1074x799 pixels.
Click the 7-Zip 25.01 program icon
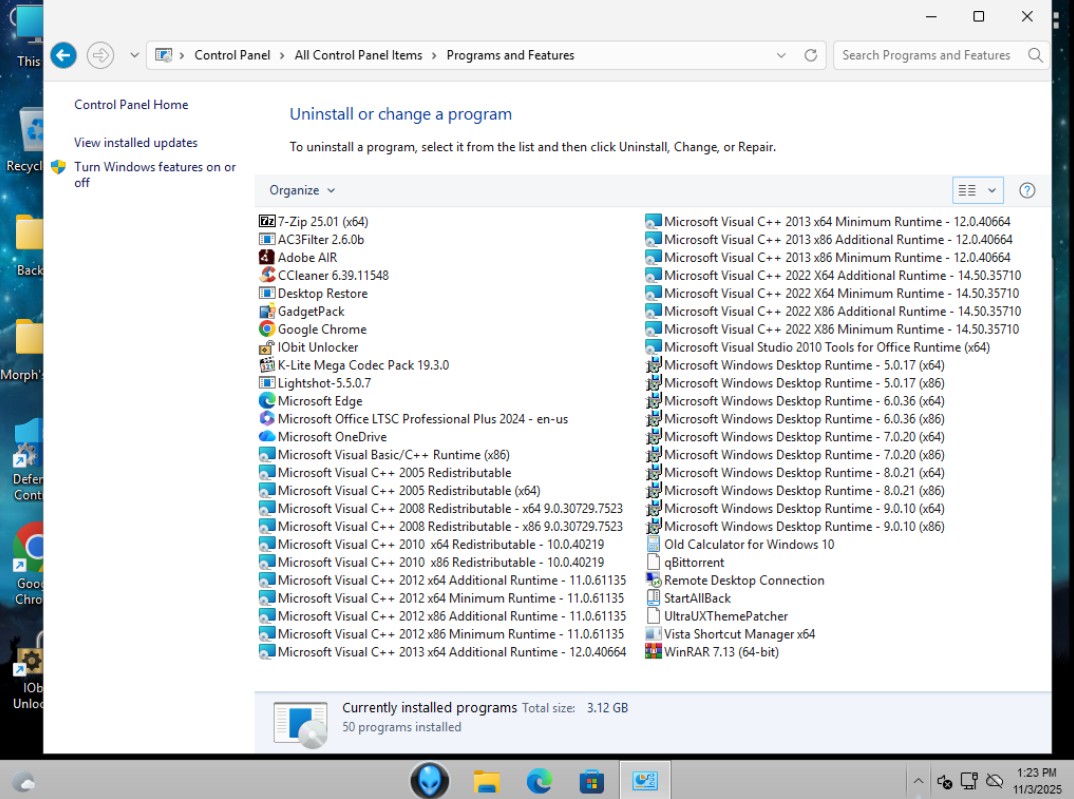pyautogui.click(x=266, y=221)
